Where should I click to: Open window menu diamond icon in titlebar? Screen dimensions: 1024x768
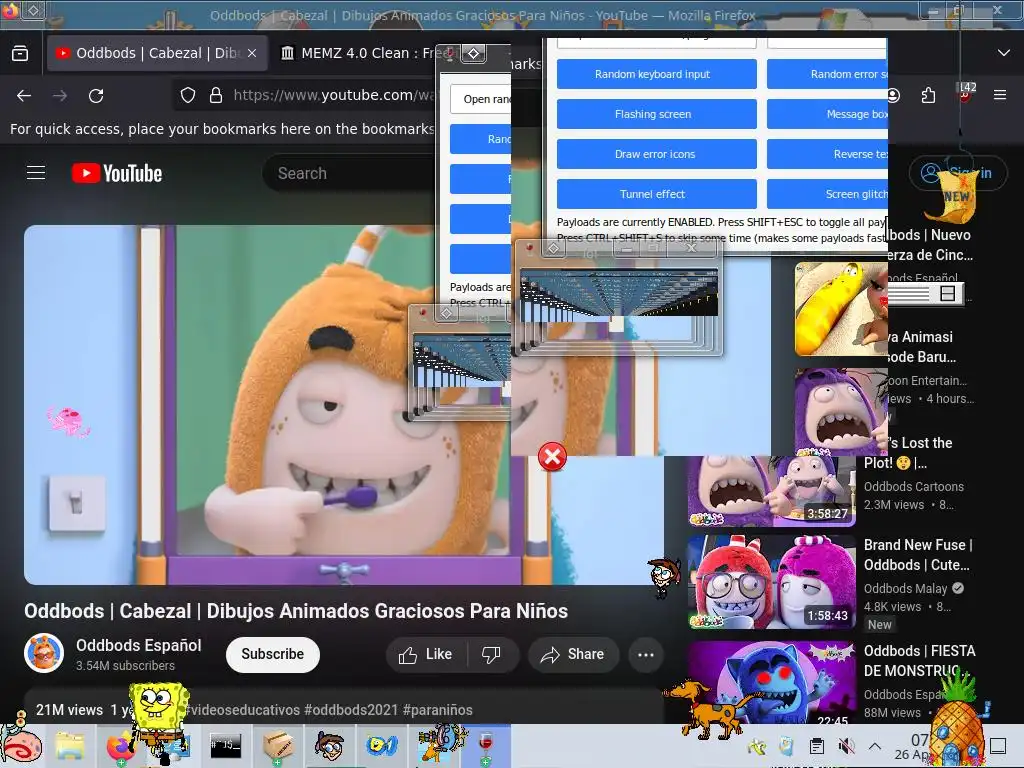(34, 10)
